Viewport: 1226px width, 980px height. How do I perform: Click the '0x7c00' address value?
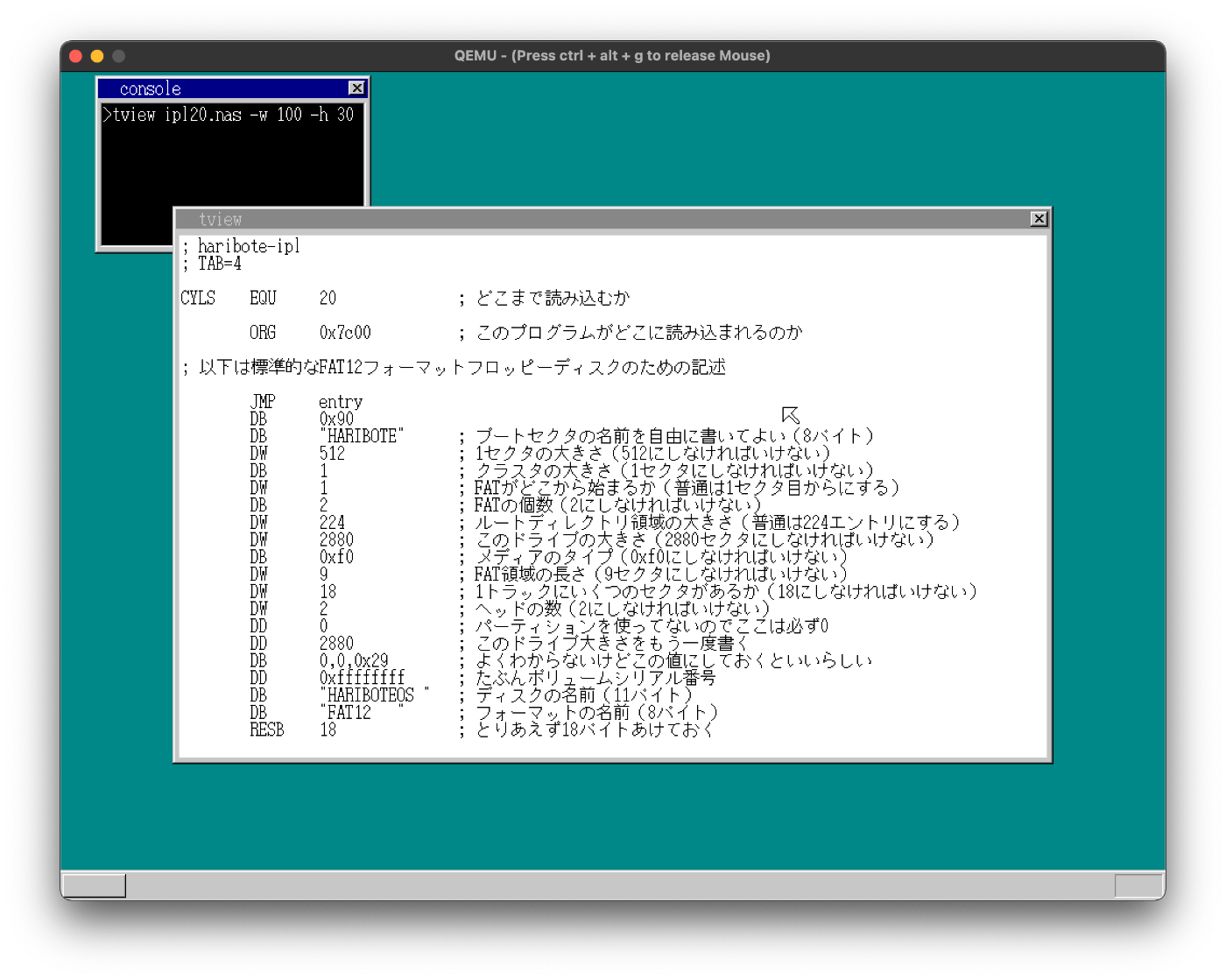pyautogui.click(x=345, y=333)
